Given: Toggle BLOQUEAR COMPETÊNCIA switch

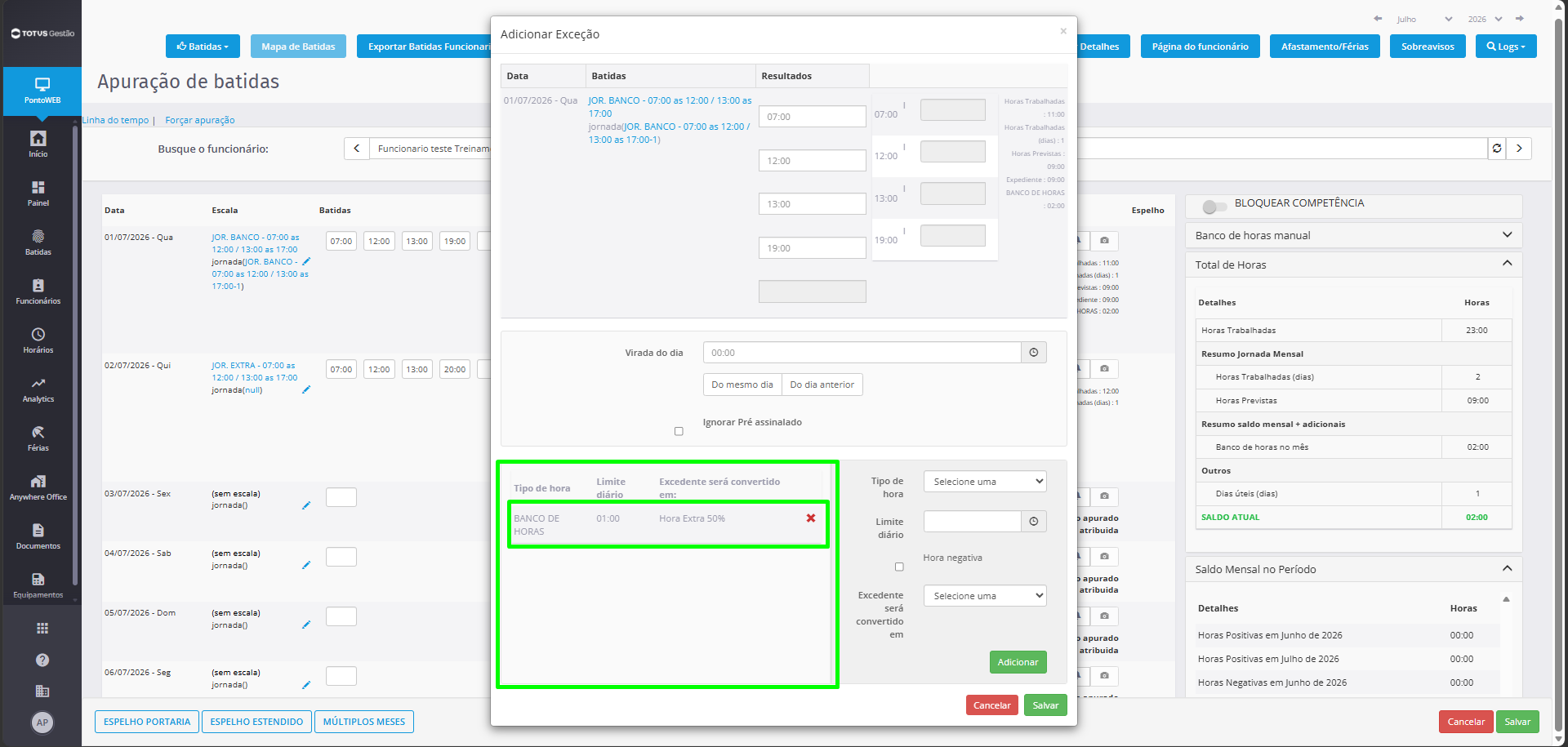Looking at the screenshot, I should [1214, 207].
